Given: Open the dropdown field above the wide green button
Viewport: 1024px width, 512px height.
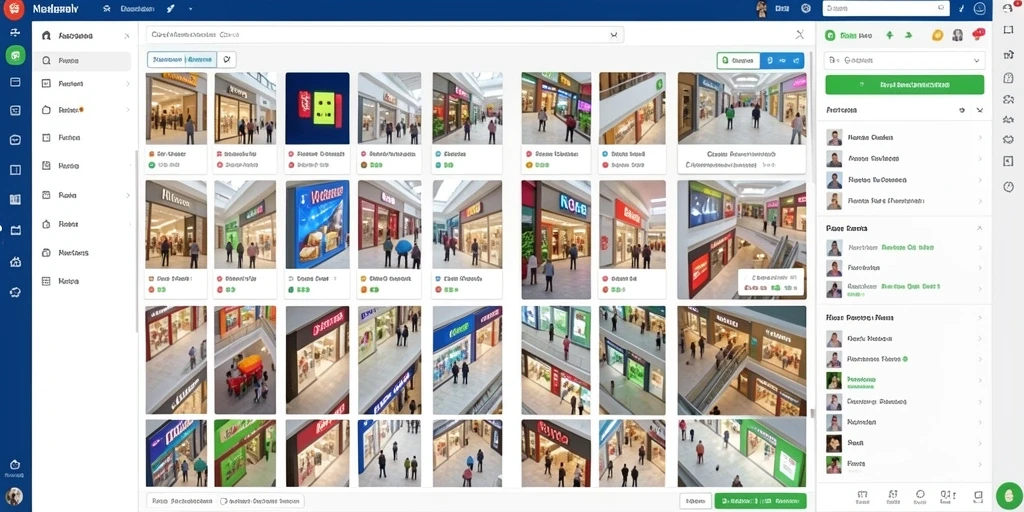Looking at the screenshot, I should click(x=904, y=60).
